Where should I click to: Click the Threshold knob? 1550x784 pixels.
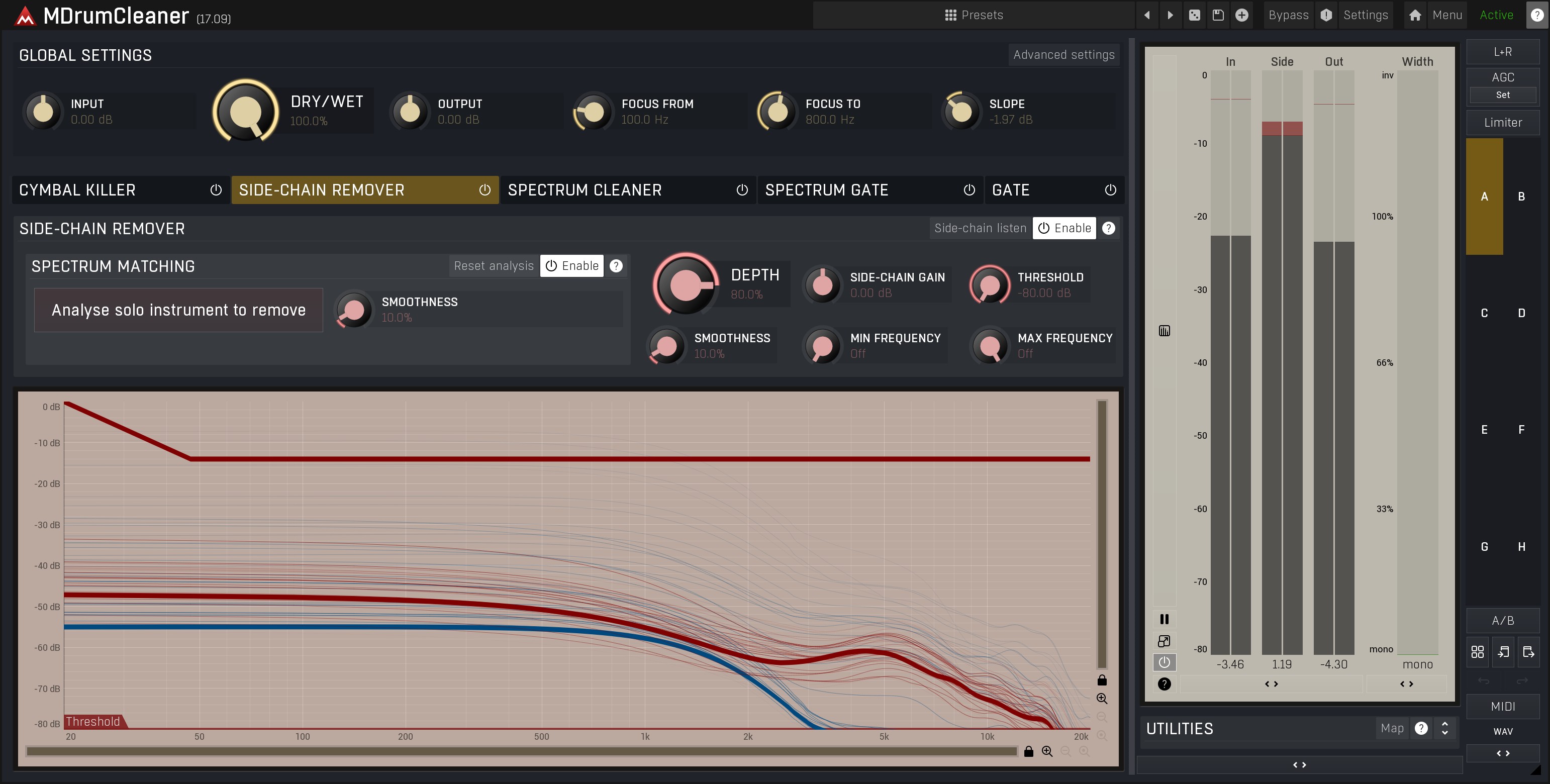pos(990,284)
